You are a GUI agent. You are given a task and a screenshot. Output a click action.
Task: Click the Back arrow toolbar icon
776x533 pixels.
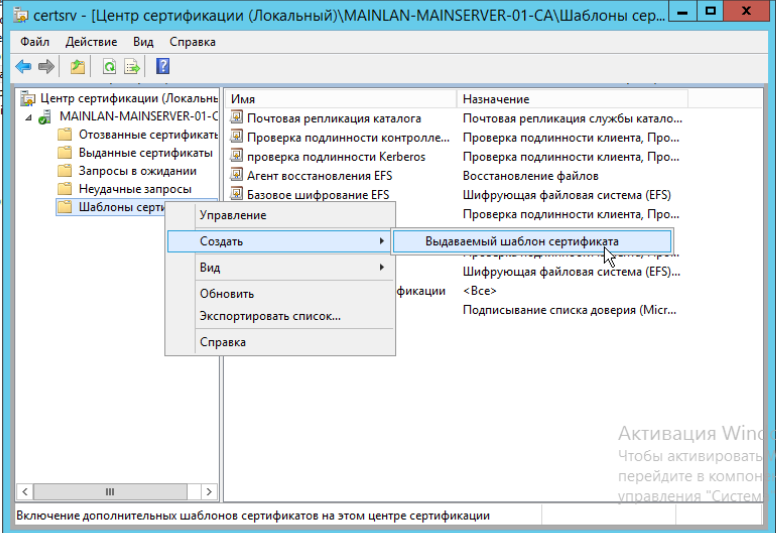point(23,67)
